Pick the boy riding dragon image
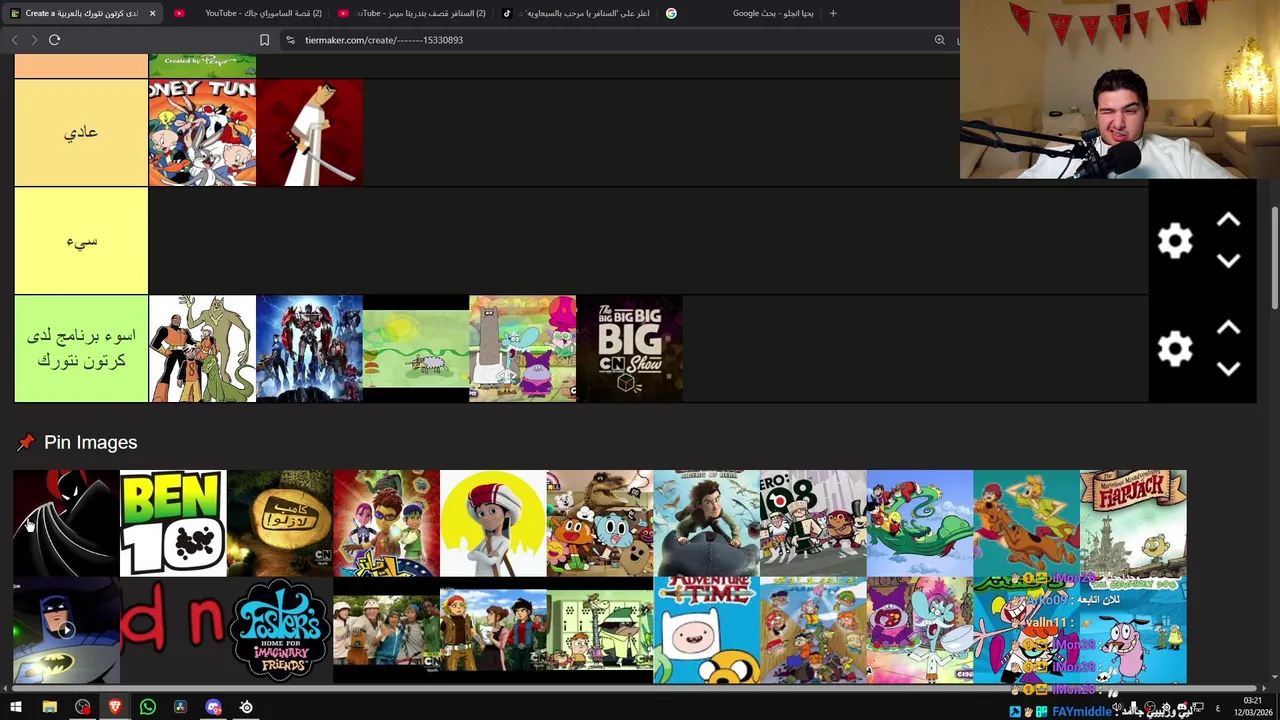Image resolution: width=1280 pixels, height=720 pixels. coord(707,523)
